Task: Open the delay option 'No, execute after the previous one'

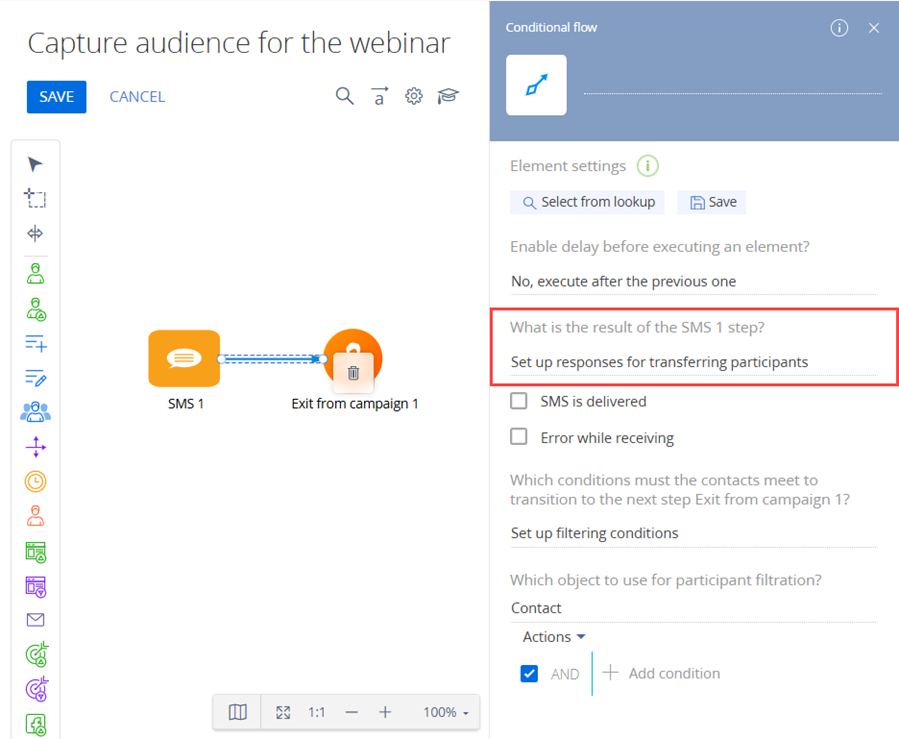Action: [x=623, y=281]
